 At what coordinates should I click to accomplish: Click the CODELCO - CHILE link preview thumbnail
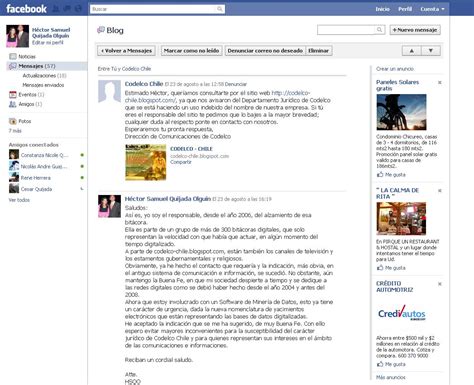pos(146,162)
